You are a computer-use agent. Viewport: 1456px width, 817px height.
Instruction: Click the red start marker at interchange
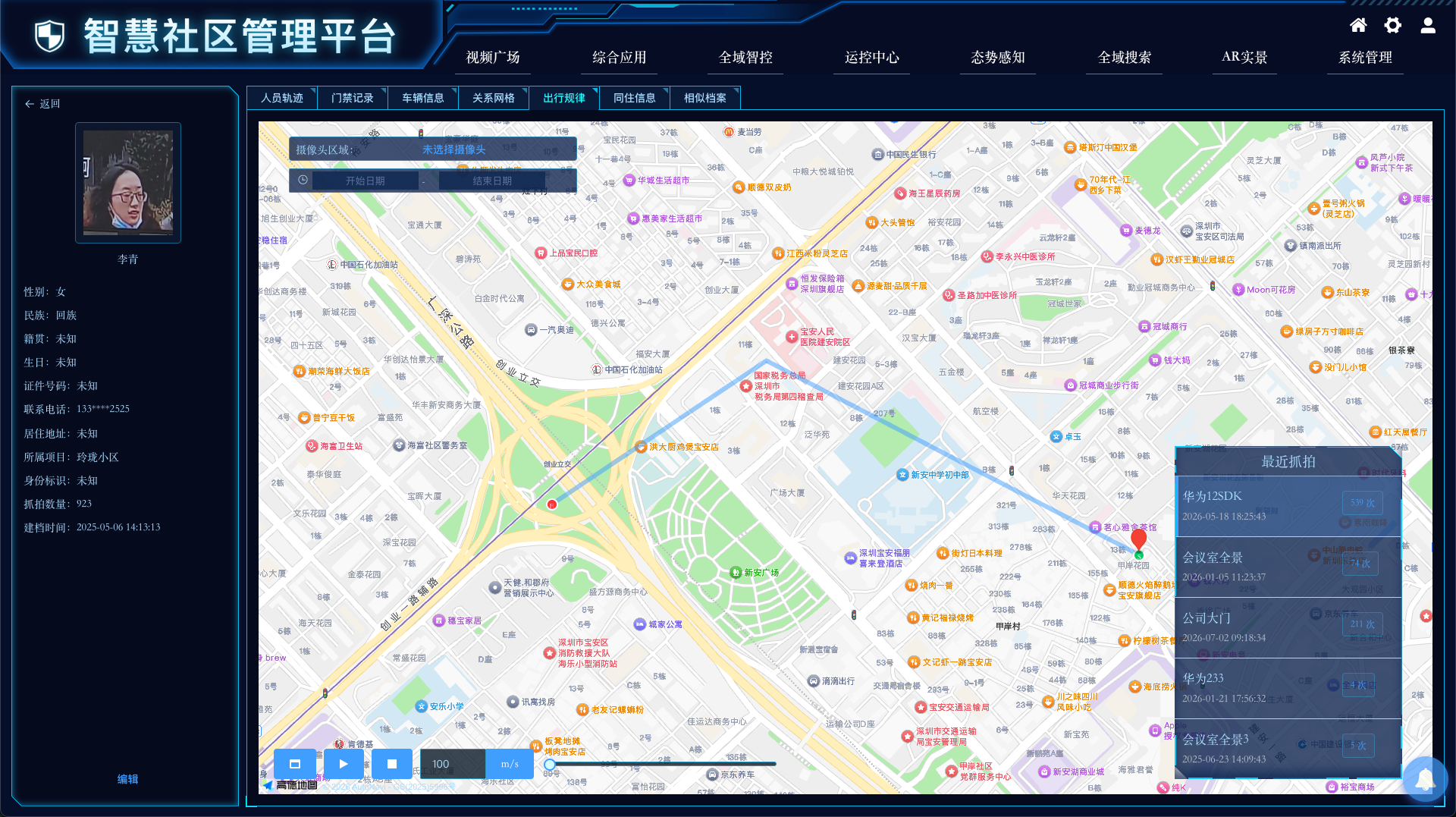tap(552, 504)
